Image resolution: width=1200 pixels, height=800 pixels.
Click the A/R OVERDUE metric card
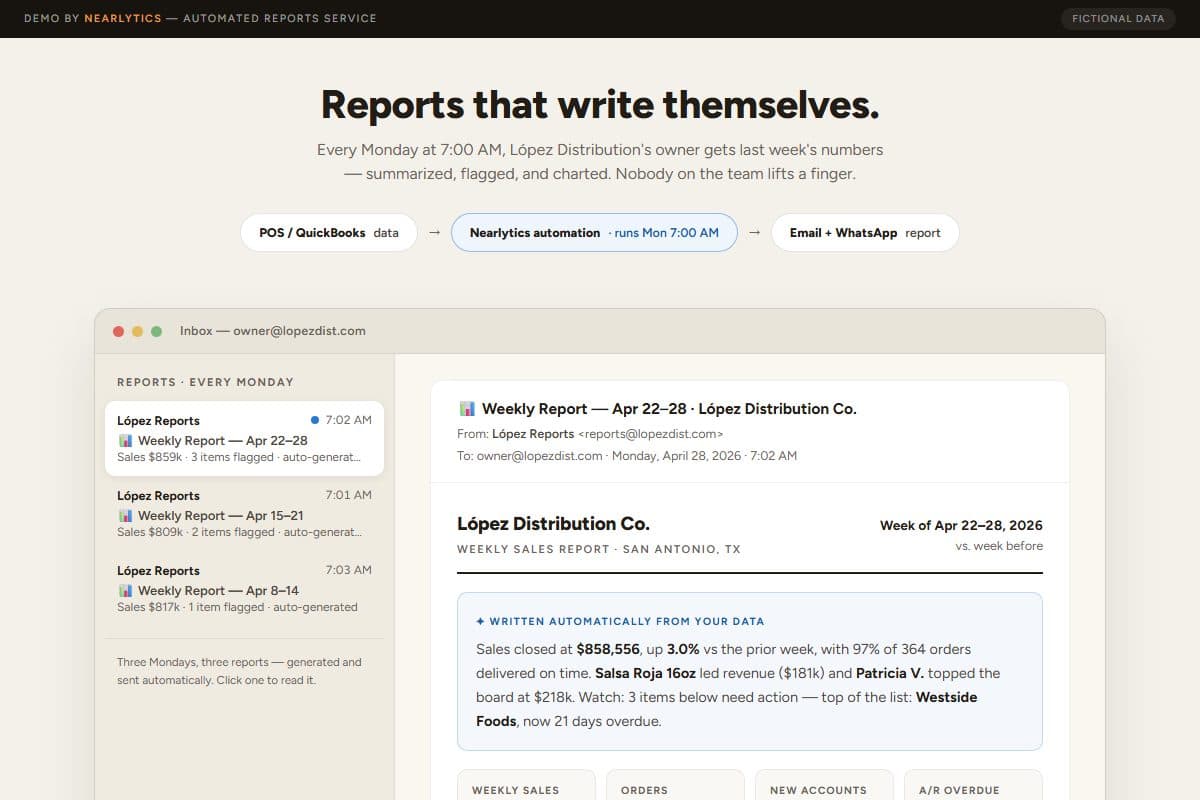point(973,785)
